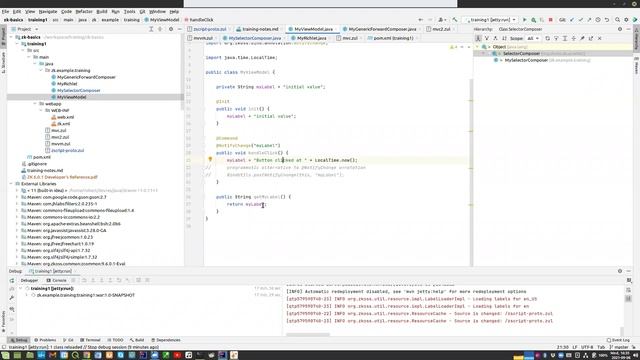Open the Refactor menu
The height and width of the screenshot is (360, 640).
tap(84, 11)
